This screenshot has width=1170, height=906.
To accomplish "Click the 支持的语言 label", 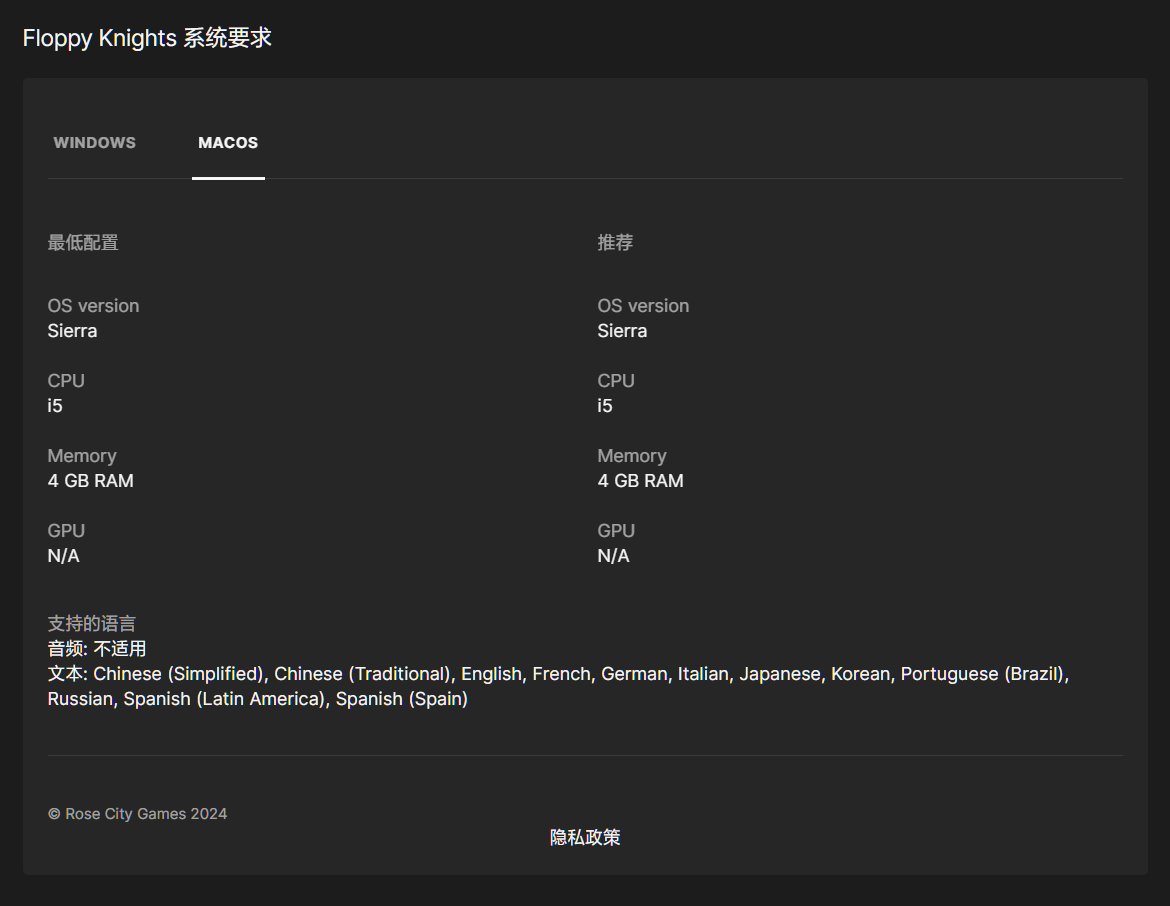I will coord(92,623).
